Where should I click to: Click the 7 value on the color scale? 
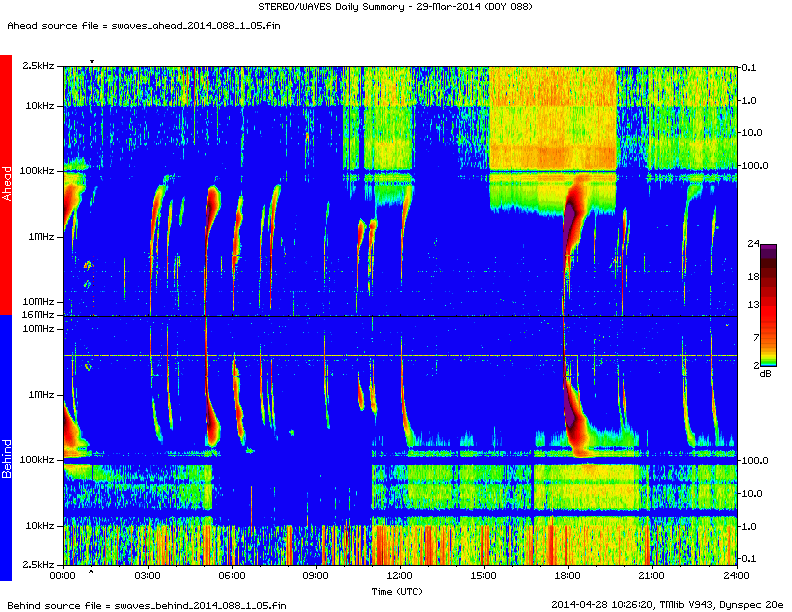756,337
